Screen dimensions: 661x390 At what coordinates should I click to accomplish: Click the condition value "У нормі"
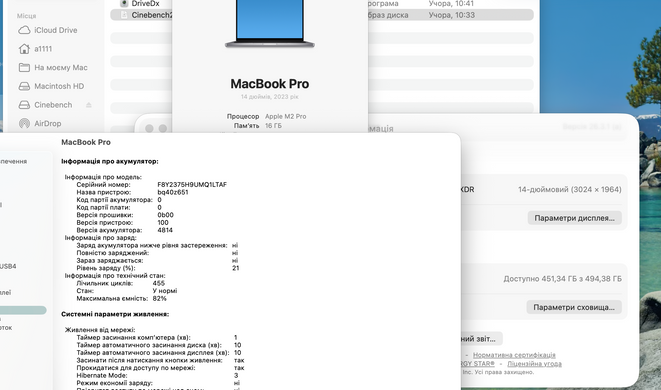point(165,291)
